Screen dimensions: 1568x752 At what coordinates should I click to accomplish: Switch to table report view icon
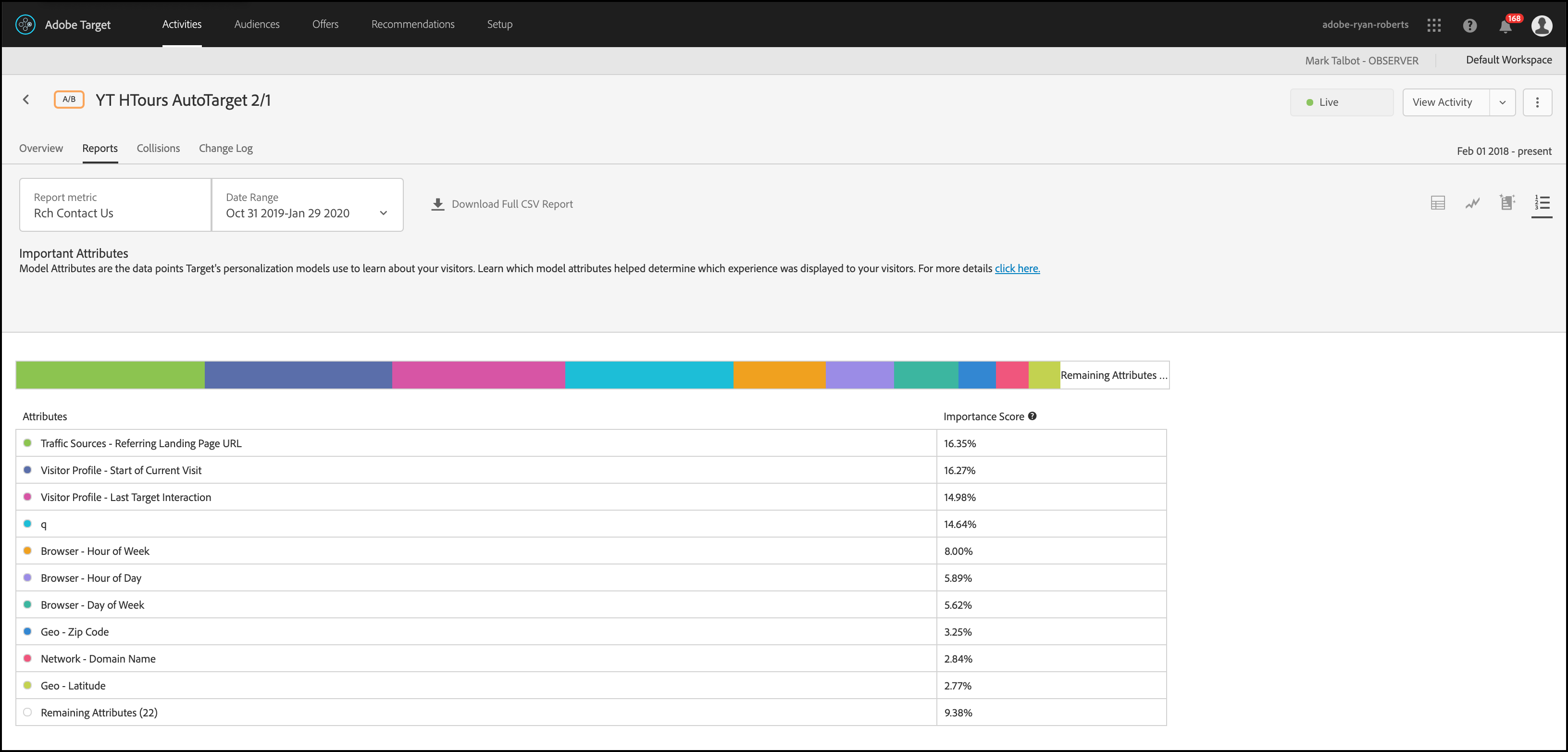(x=1438, y=203)
